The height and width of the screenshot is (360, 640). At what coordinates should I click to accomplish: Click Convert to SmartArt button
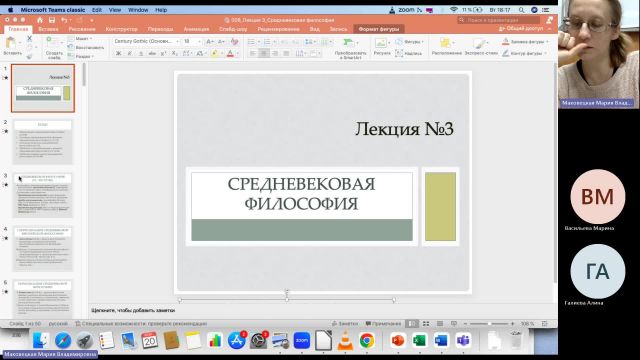tap(350, 48)
